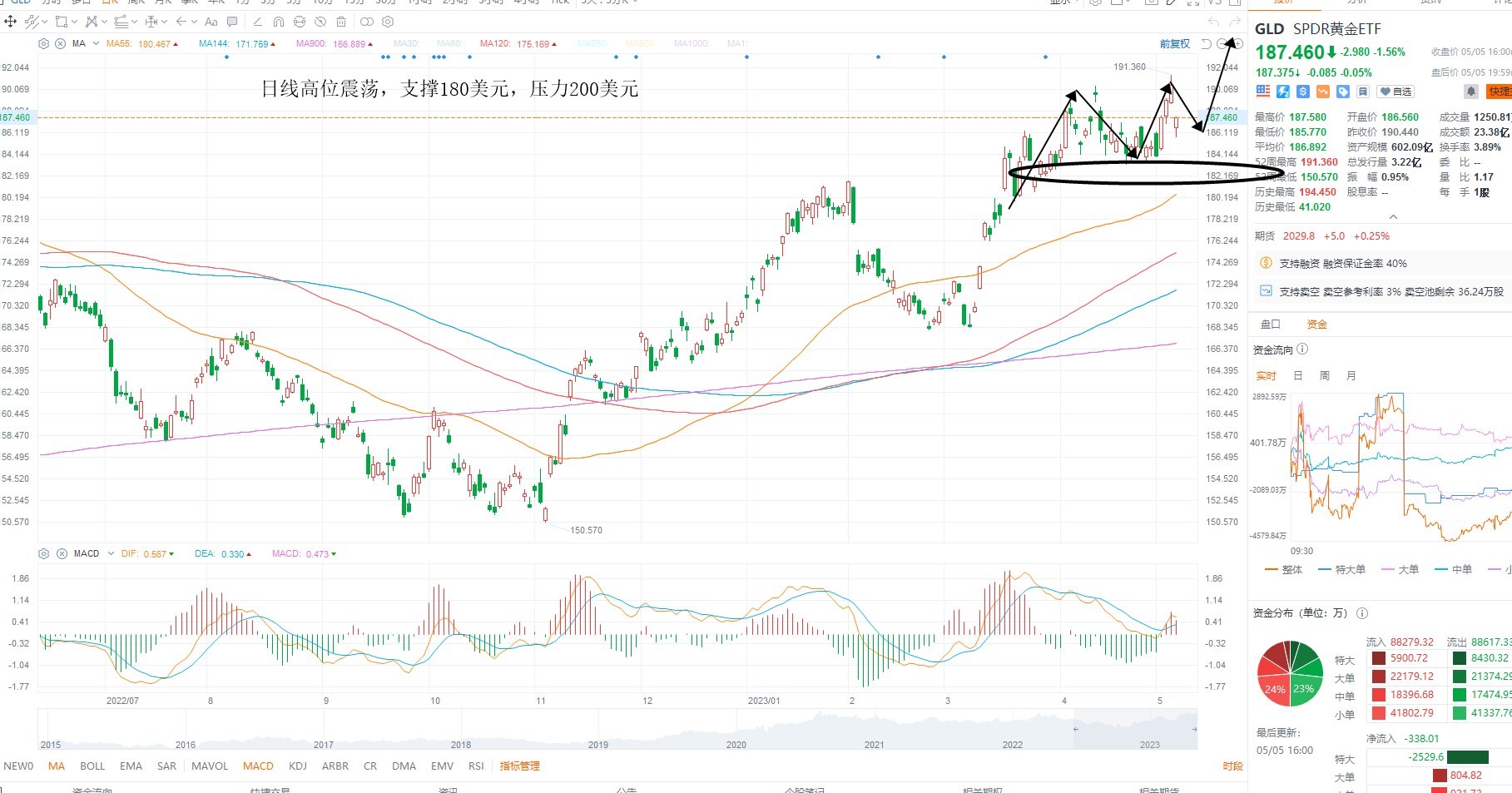Toggle magnet snap mode for drawings
This screenshot has width=1512, height=793.
[279, 22]
